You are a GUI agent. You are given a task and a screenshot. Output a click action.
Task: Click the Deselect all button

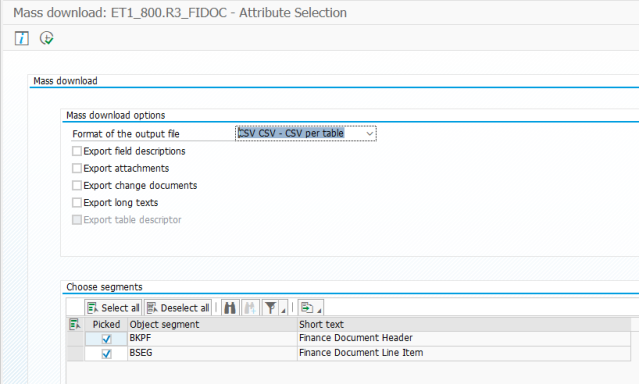tap(178, 308)
